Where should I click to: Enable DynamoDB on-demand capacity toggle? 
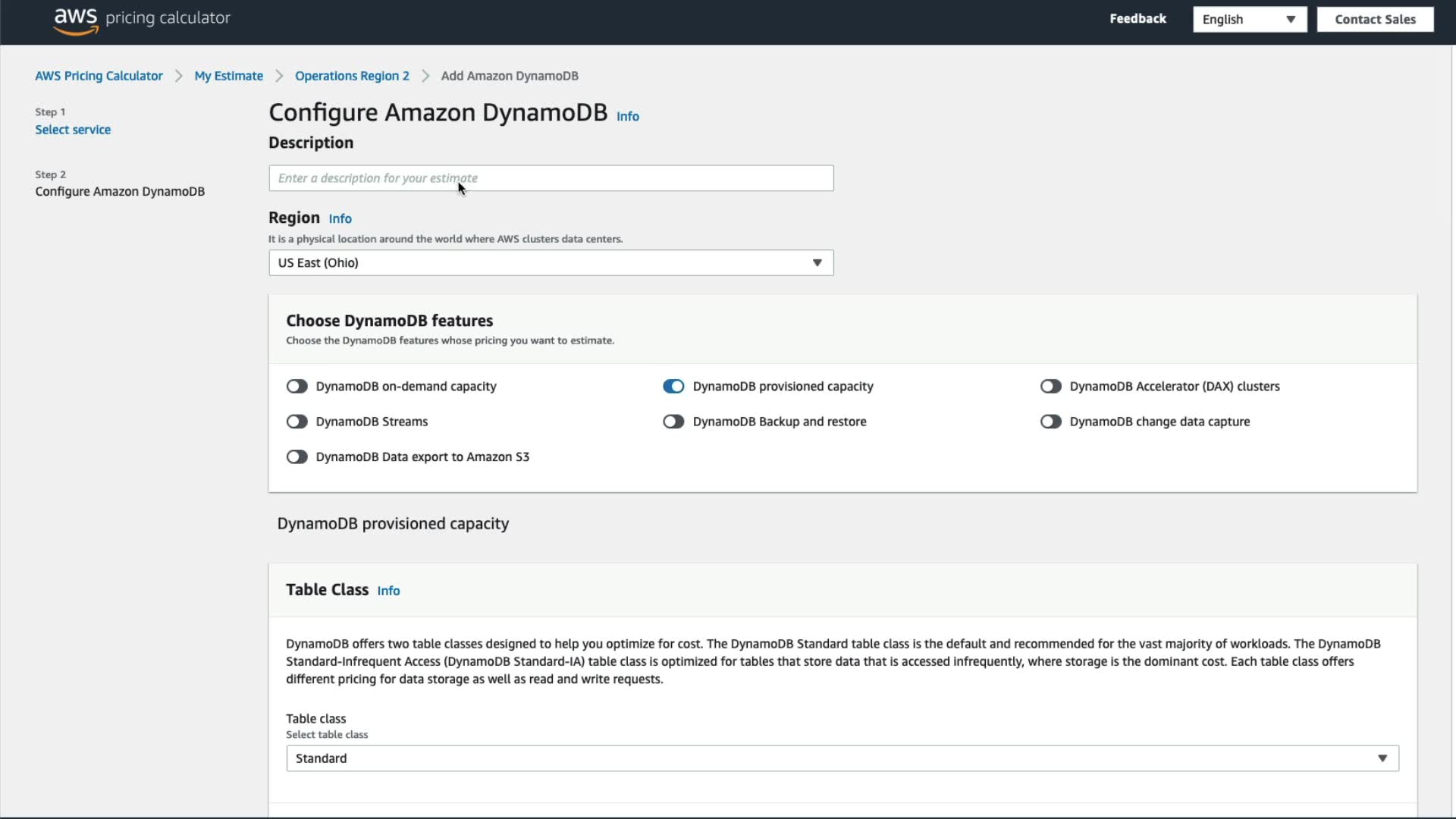click(x=297, y=387)
